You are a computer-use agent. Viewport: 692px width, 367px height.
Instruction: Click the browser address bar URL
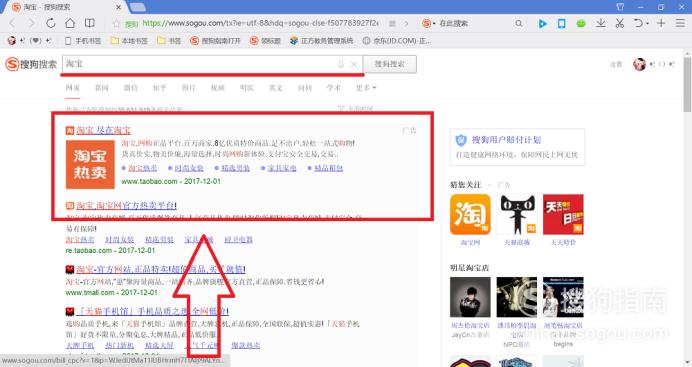click(x=260, y=23)
